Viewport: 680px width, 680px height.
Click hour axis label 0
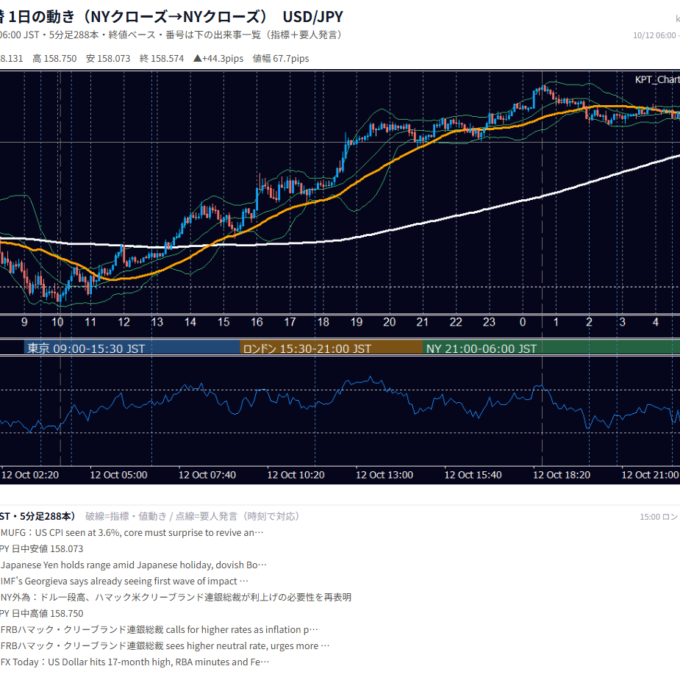523,322
